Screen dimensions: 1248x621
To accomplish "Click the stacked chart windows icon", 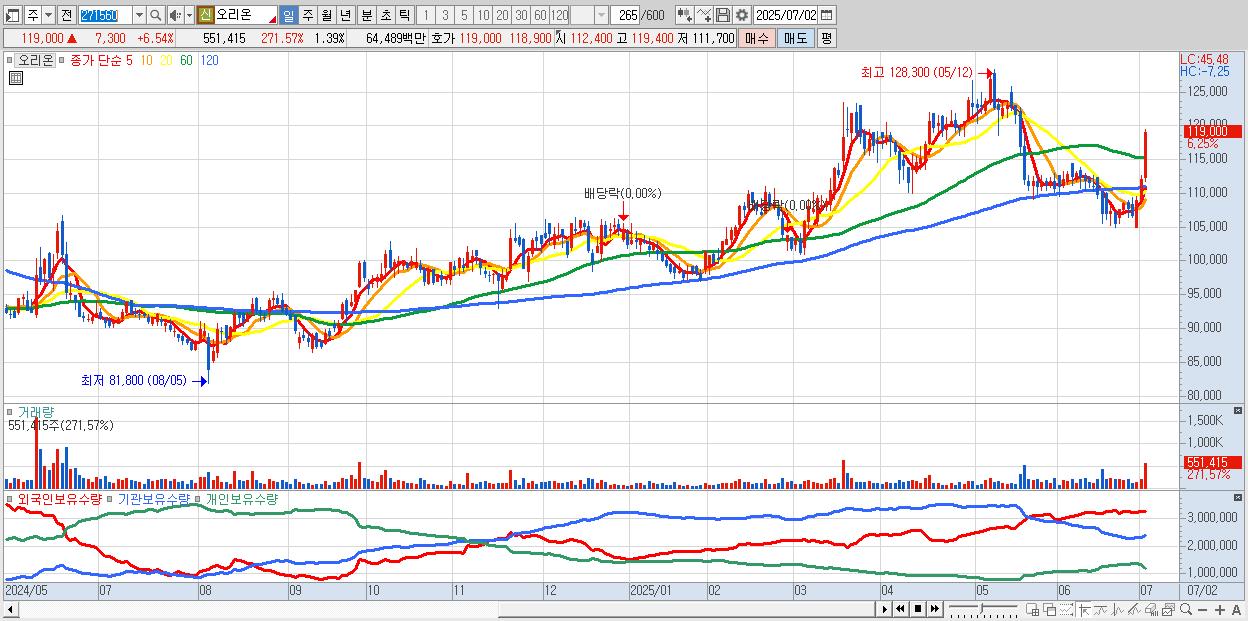I will point(1169,609).
